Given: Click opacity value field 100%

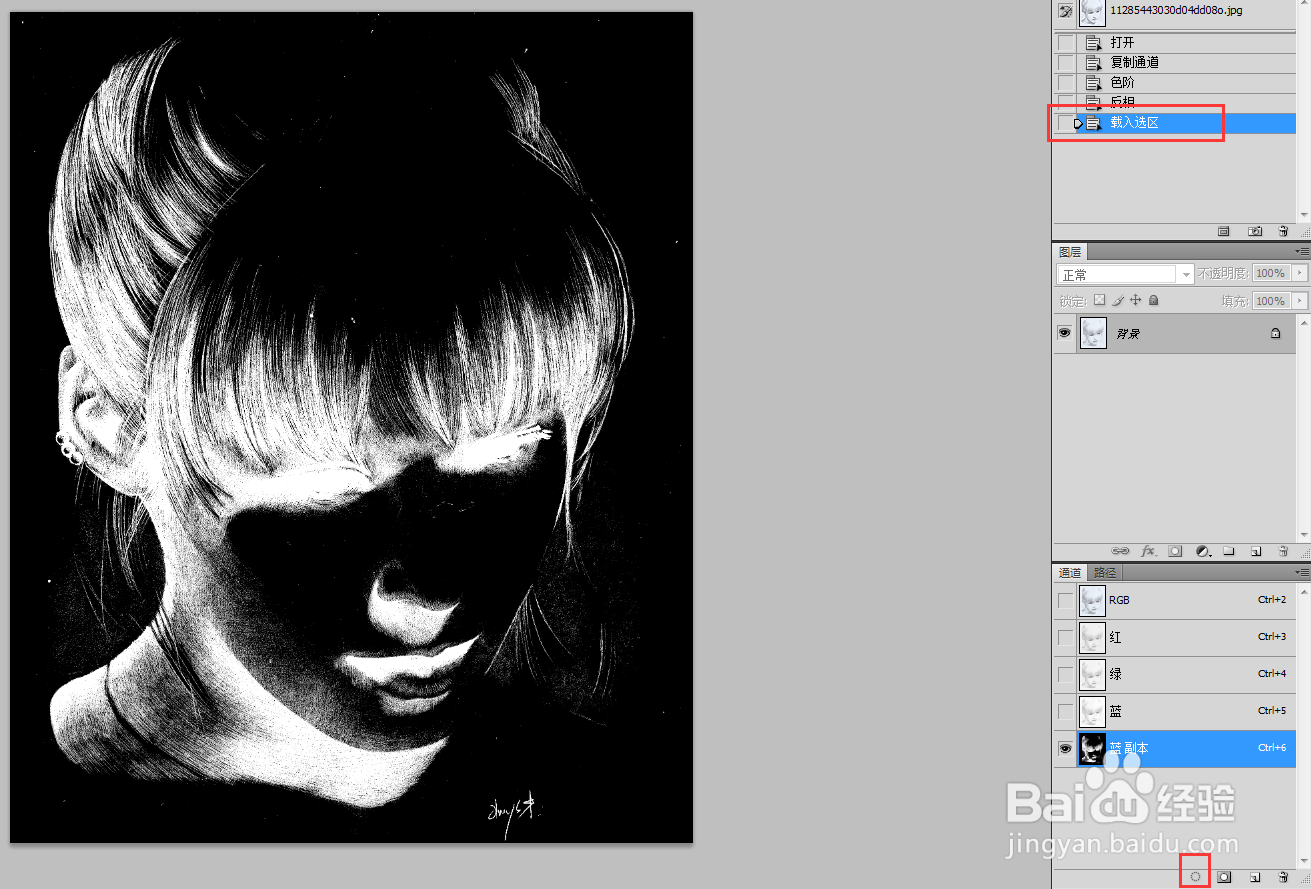Looking at the screenshot, I should click(1270, 273).
